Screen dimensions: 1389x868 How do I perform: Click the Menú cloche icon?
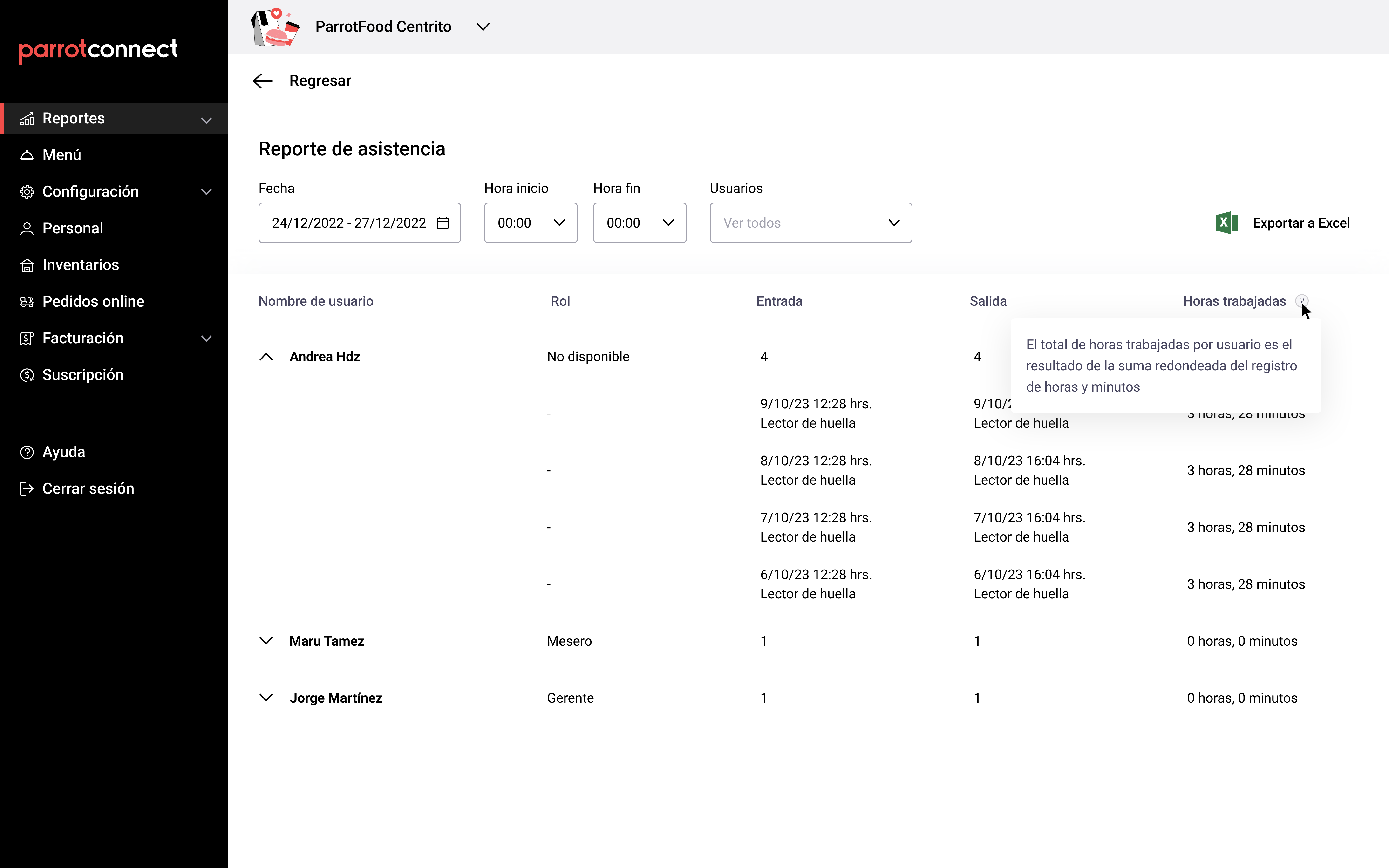point(27,155)
